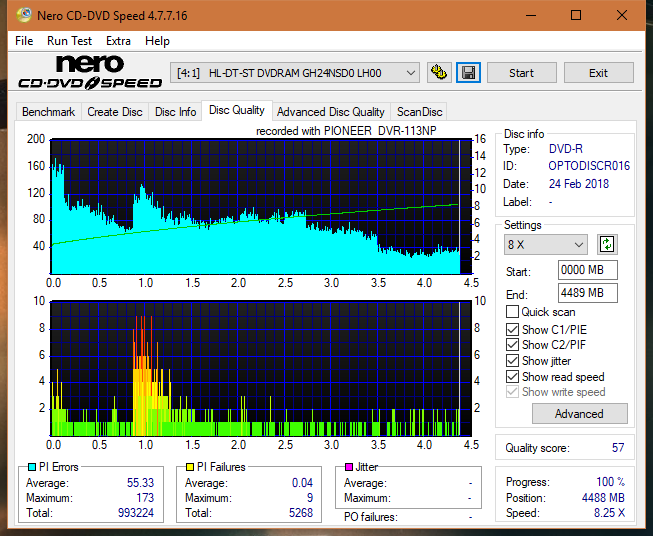653x536 pixels.
Task: Minimize the Nero CD-DVD Speed window
Action: tap(531, 15)
